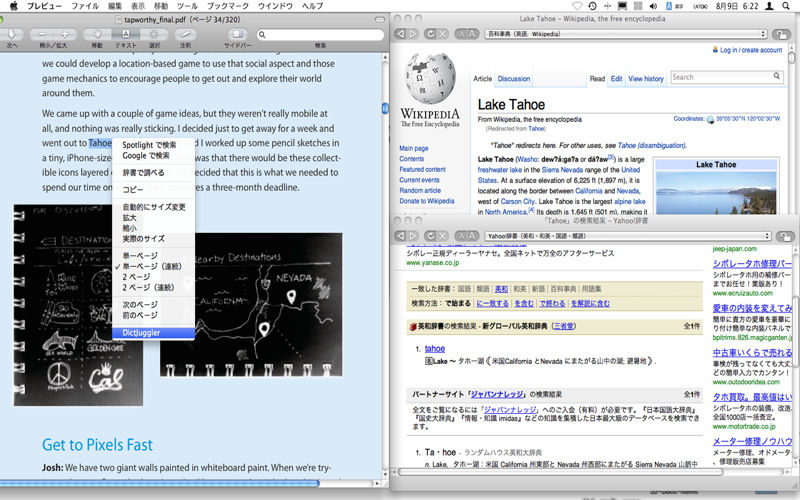
Task: Click the zoom out minus button in Preview
Action: pyautogui.click(x=42, y=35)
